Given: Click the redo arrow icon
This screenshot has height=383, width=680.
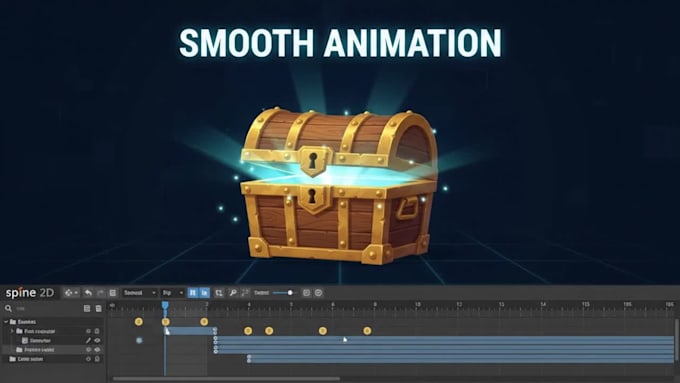Looking at the screenshot, I should [100, 293].
